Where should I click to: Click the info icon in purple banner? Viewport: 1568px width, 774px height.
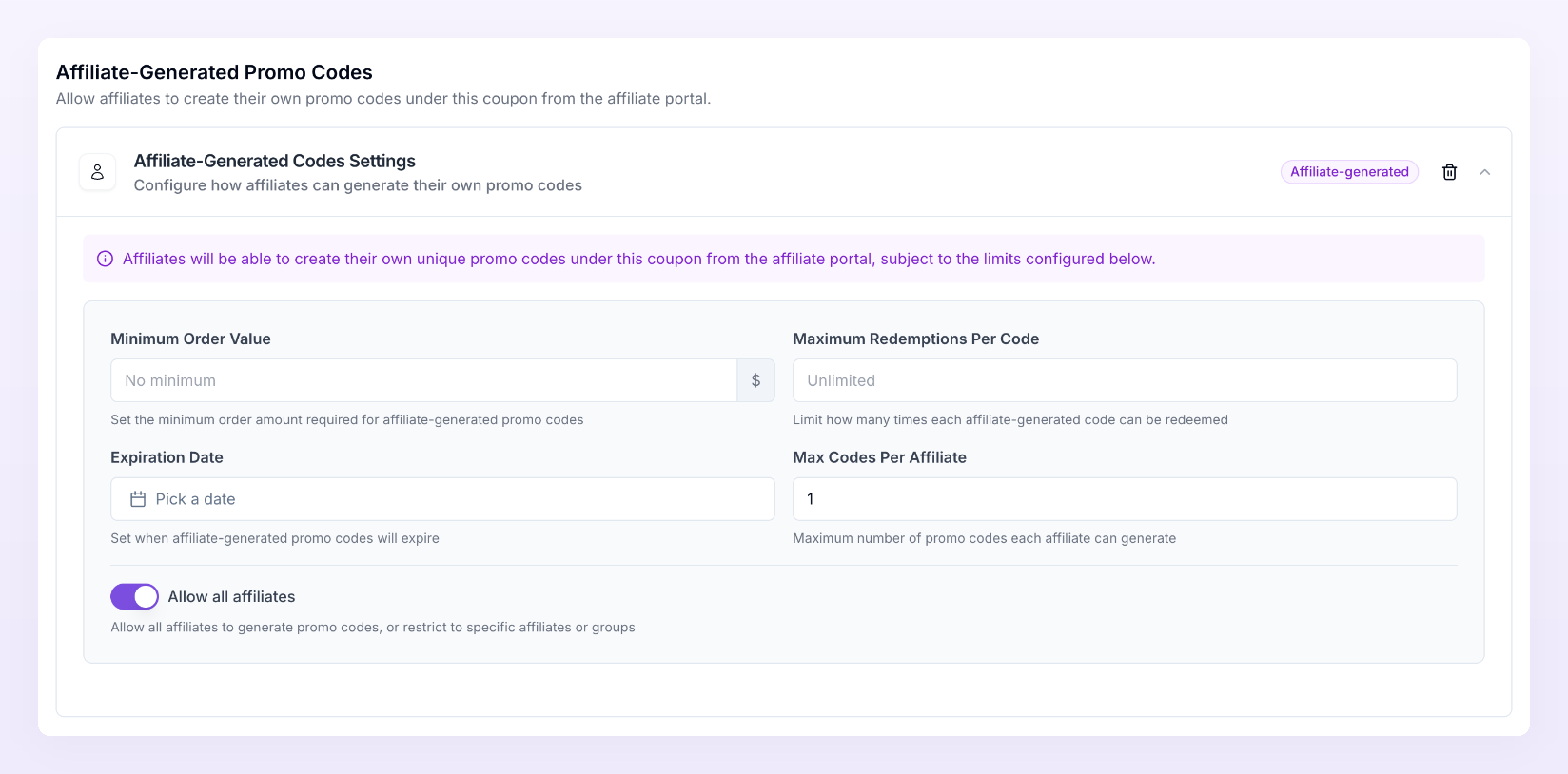point(106,259)
